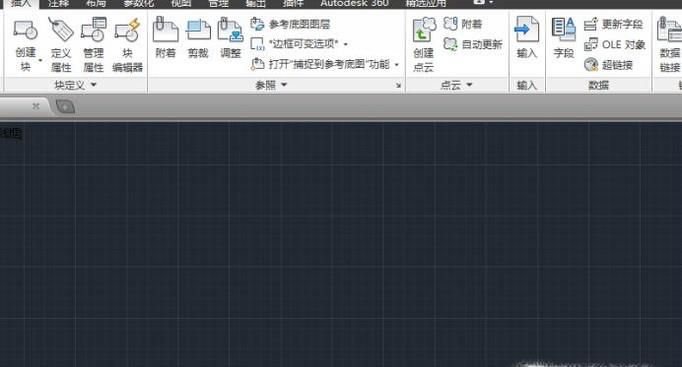Expand the Reference (参照) panel
Screen dimensions: 682x367
pos(271,85)
